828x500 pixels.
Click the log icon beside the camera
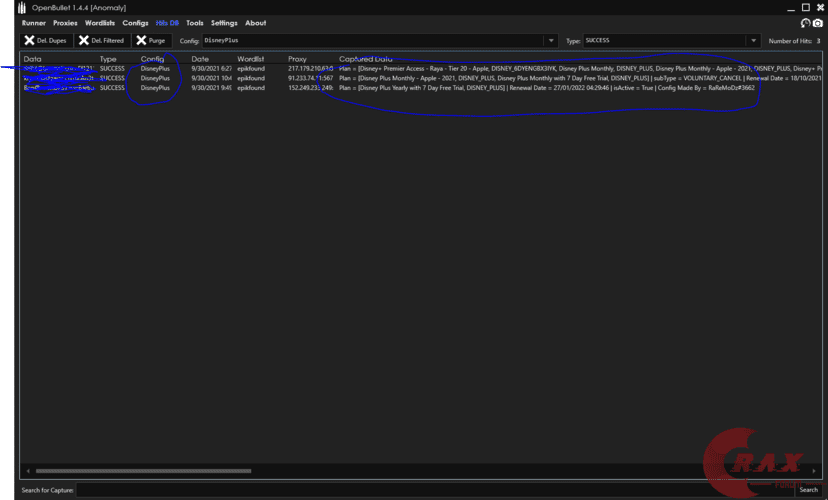[805, 23]
